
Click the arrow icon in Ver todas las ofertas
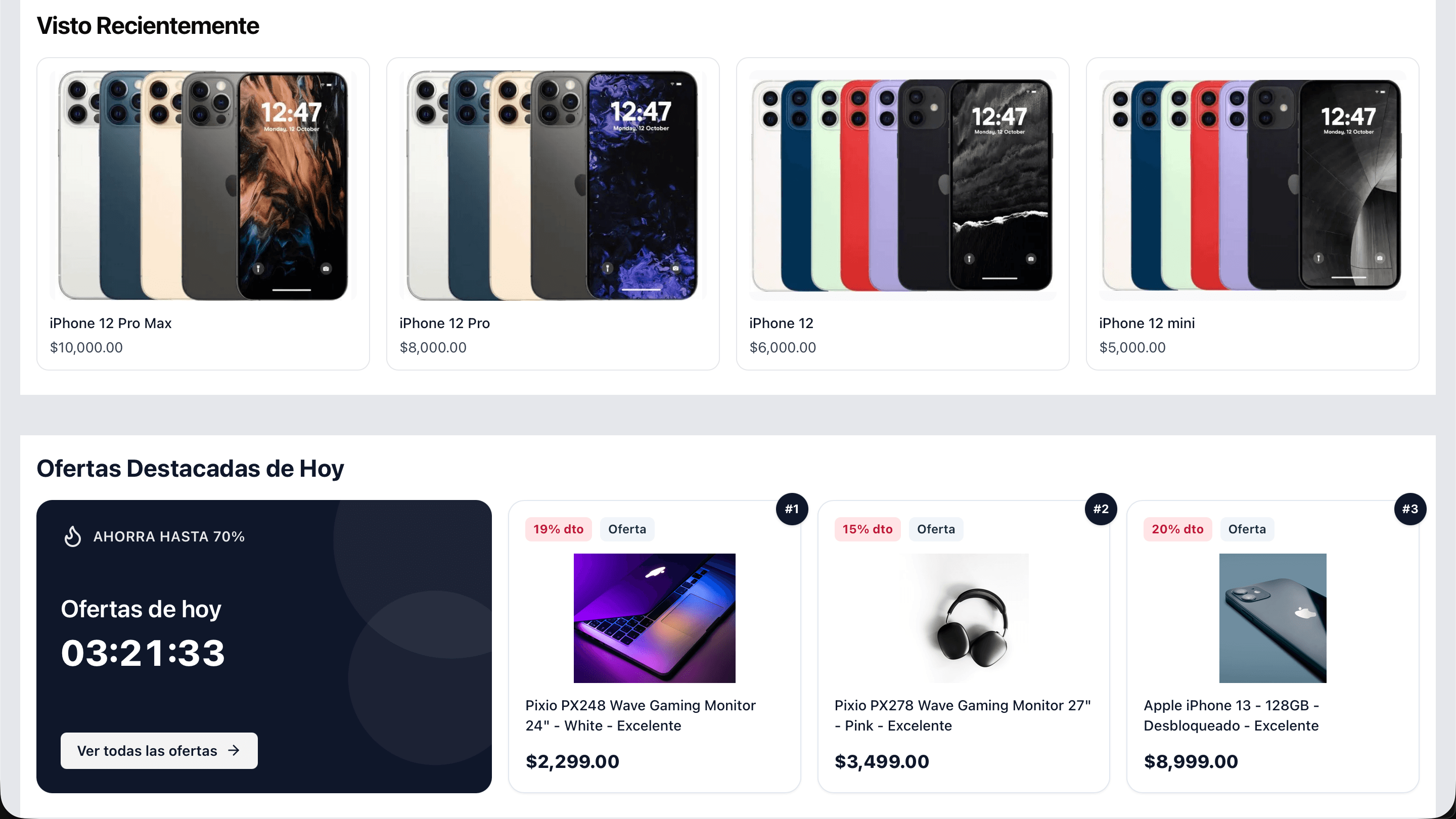click(x=234, y=750)
